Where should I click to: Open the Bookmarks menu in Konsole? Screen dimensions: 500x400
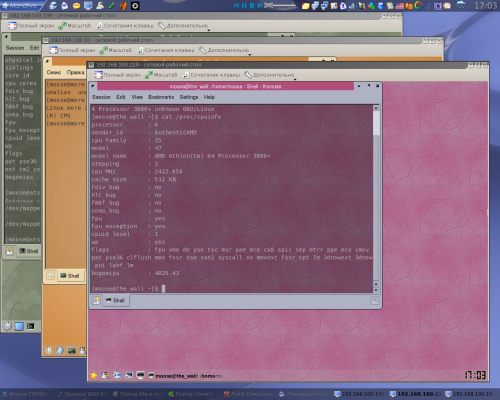(x=161, y=97)
